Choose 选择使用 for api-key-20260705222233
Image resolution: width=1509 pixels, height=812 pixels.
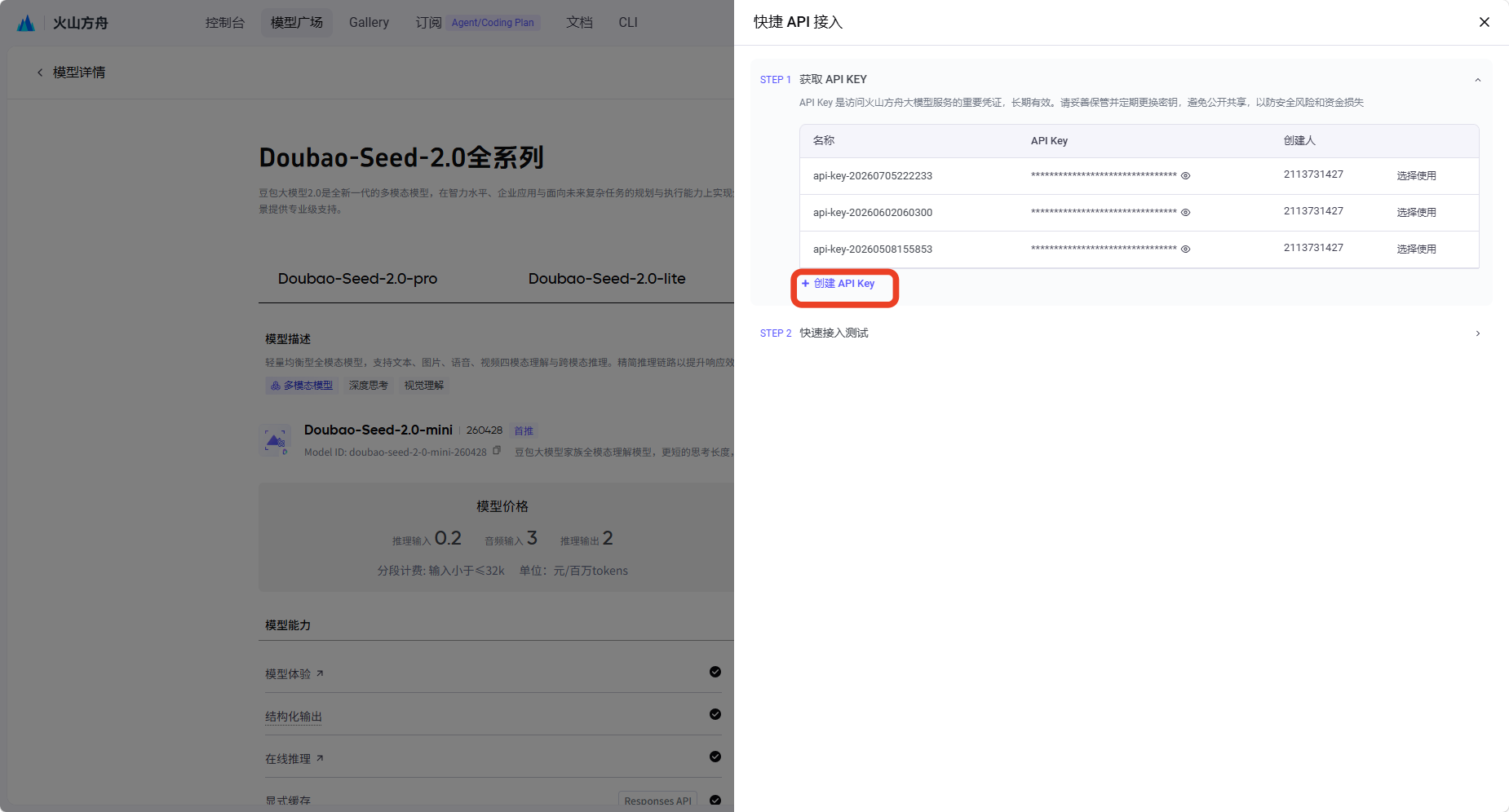tap(1416, 176)
